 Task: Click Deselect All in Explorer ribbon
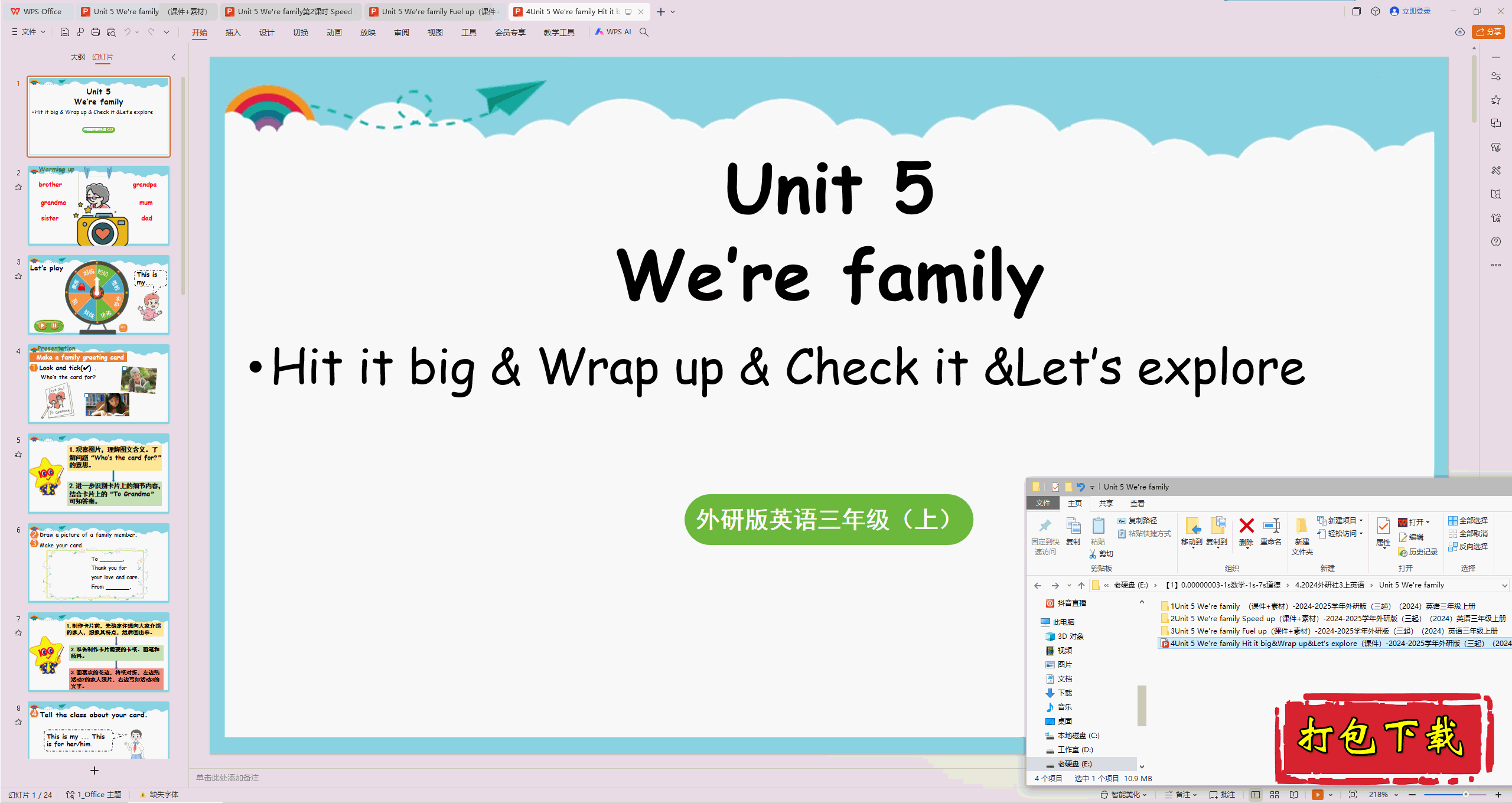[1468, 533]
